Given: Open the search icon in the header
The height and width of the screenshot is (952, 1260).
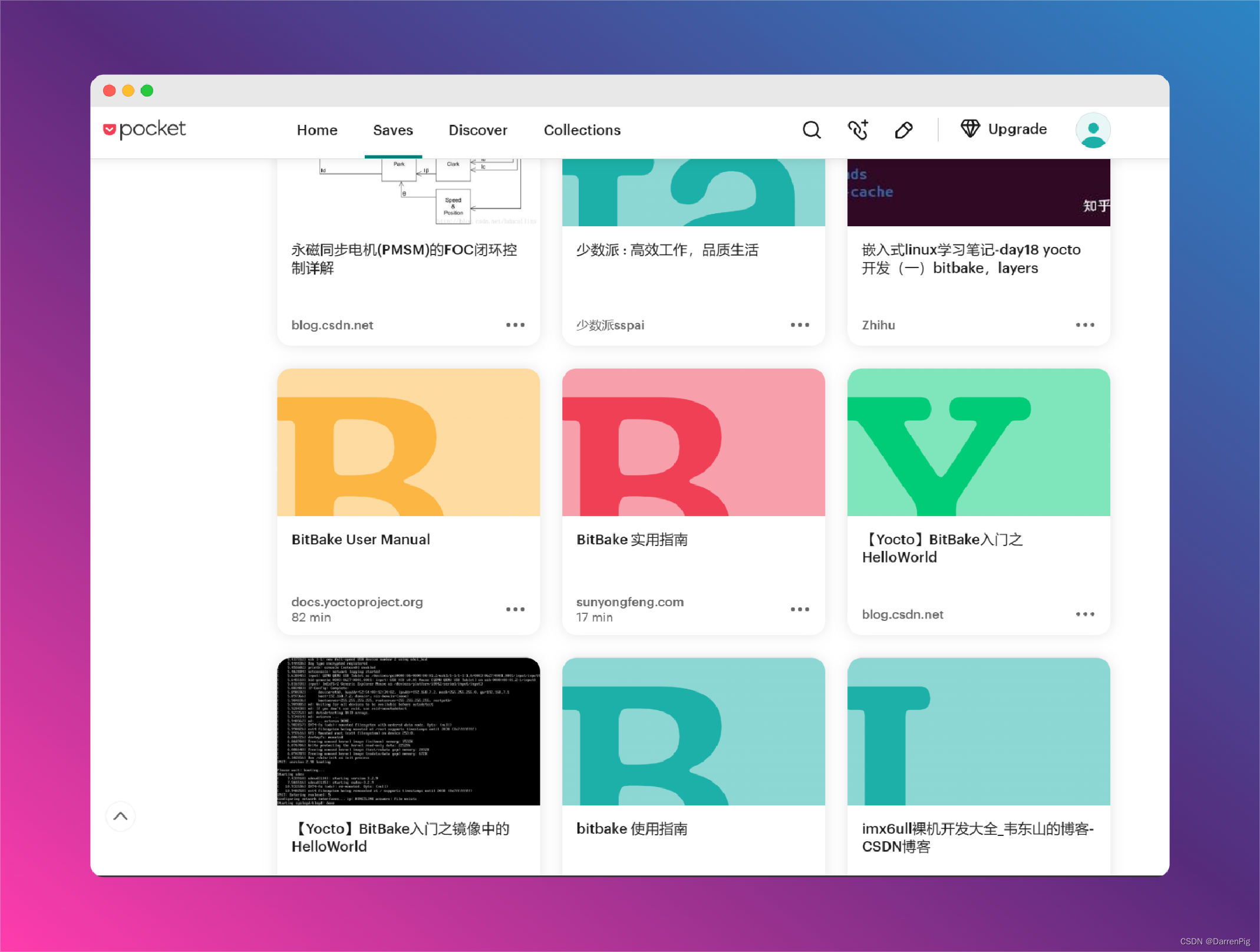Looking at the screenshot, I should pyautogui.click(x=812, y=130).
